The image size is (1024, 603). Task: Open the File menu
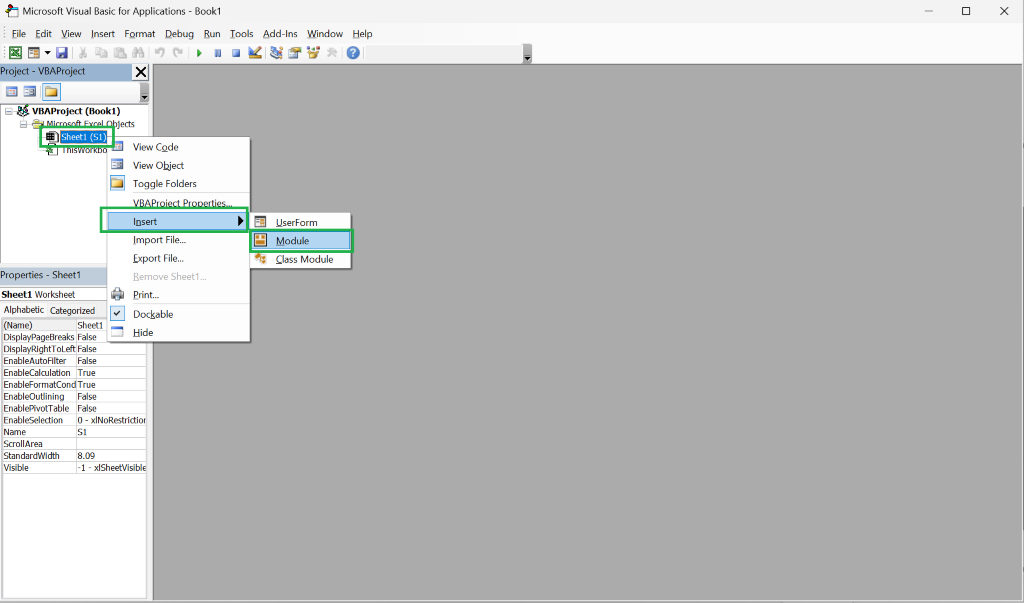19,34
